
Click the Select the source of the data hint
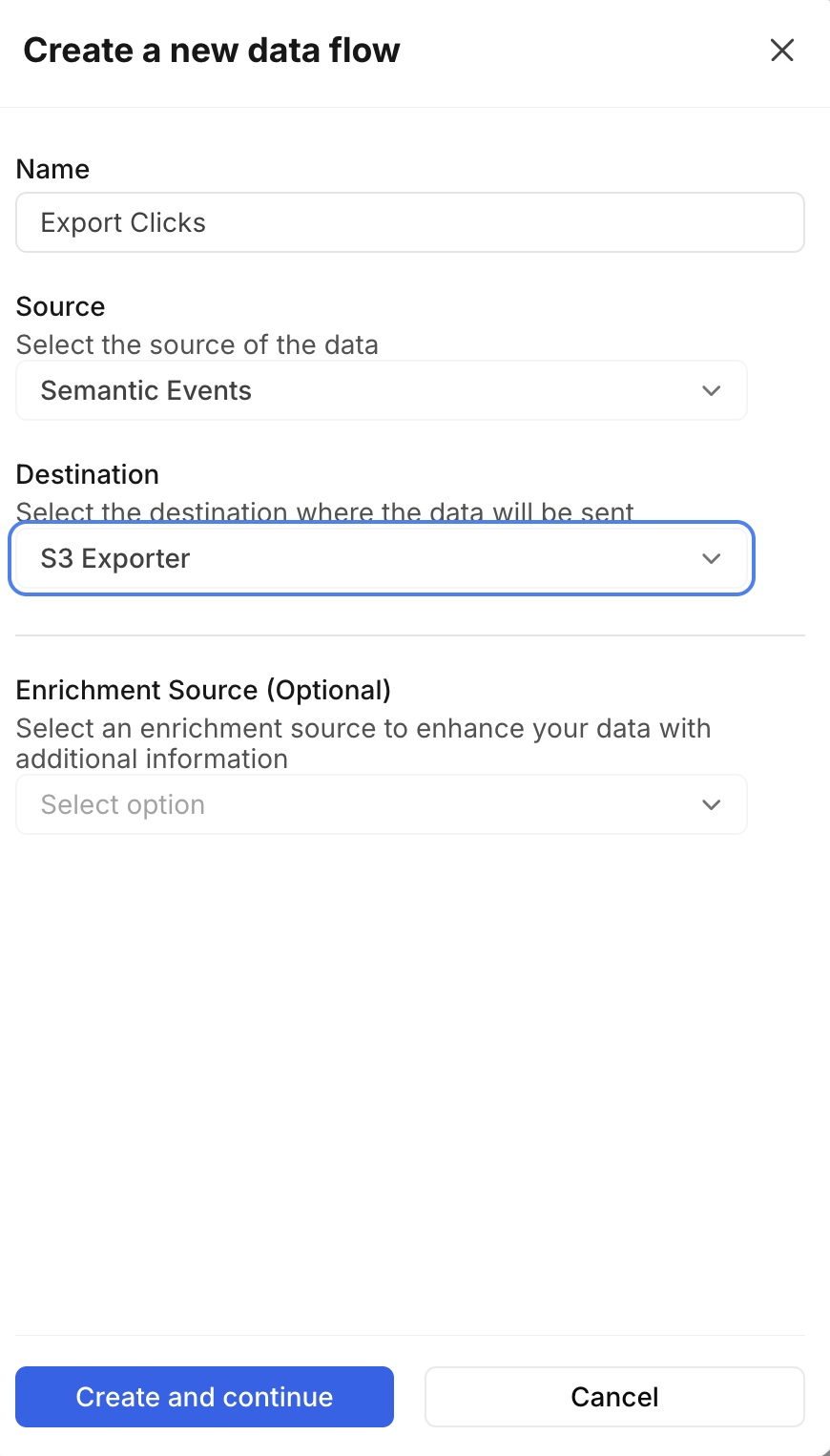(197, 345)
